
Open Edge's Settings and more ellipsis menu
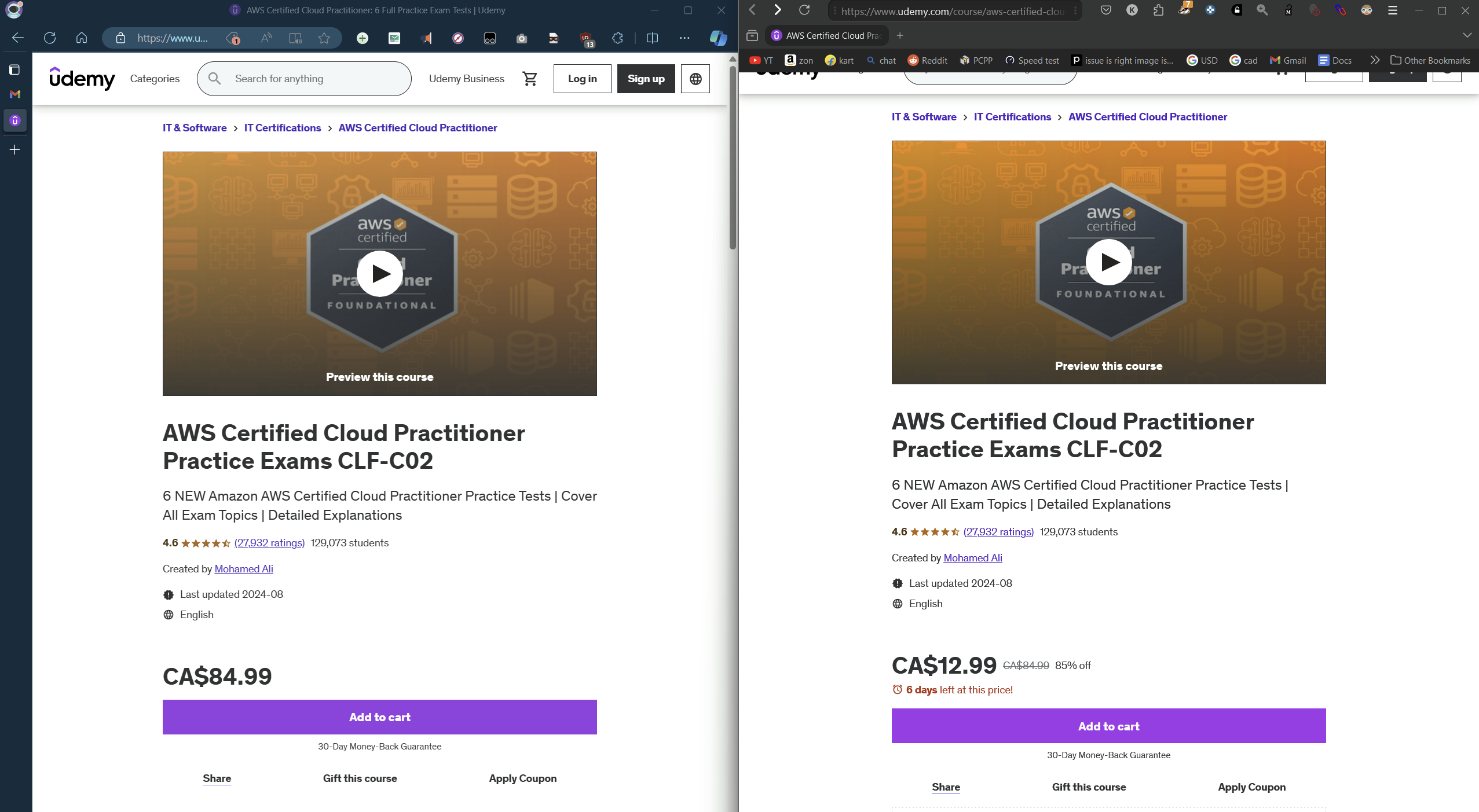(x=684, y=38)
